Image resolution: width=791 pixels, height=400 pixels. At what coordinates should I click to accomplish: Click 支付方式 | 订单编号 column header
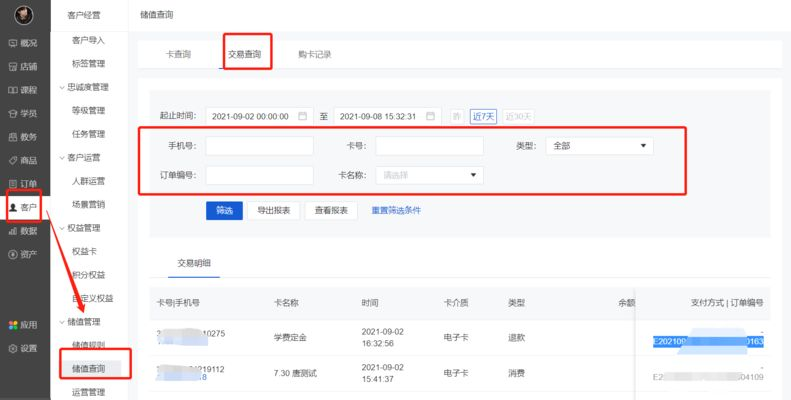[727, 303]
